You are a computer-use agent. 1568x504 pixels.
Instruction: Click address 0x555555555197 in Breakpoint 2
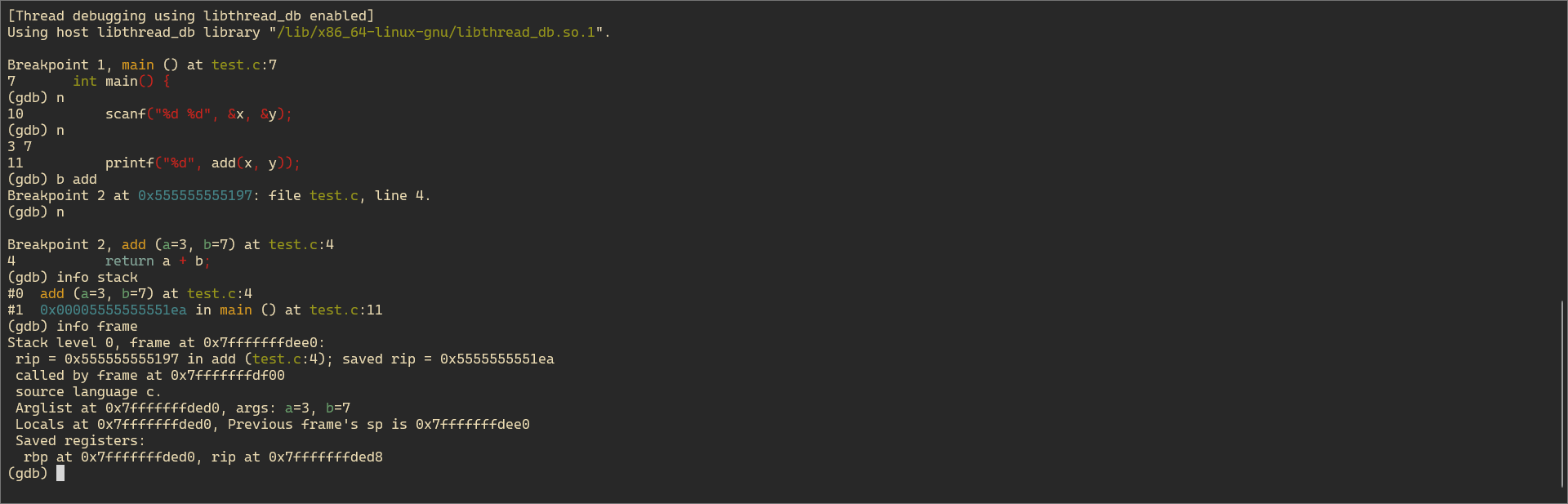pos(195,195)
